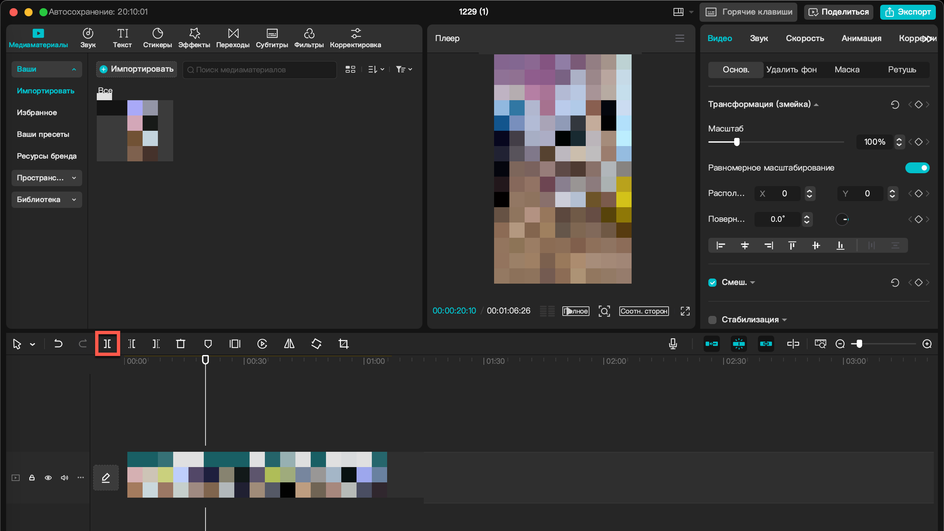Switch to Скорость tab in inspector

(804, 39)
